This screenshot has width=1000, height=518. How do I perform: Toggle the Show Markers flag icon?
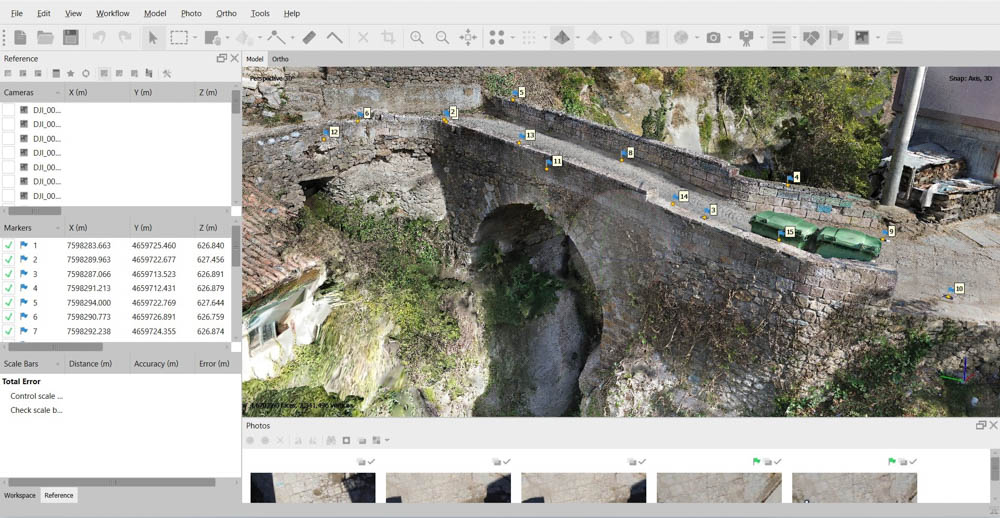836,38
